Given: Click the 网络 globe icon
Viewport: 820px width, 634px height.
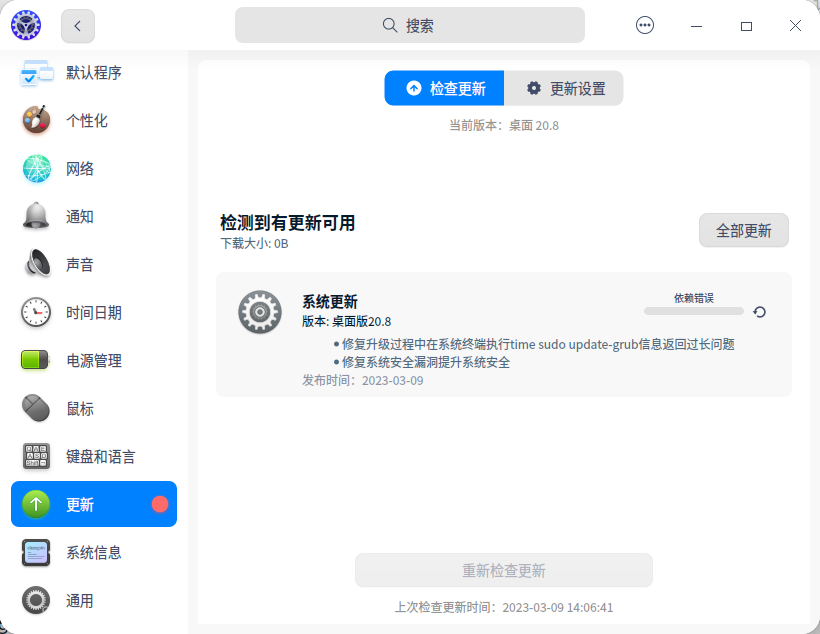Looking at the screenshot, I should 36,168.
